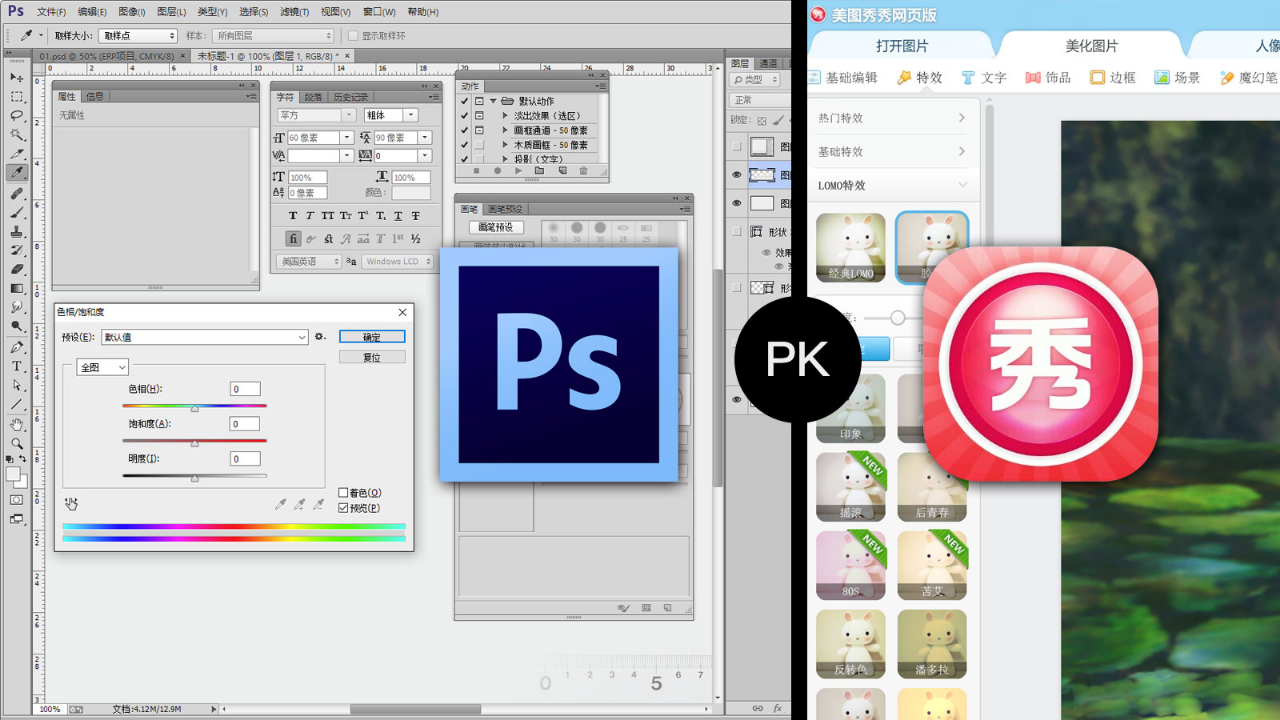The width and height of the screenshot is (1280, 720).
Task: Toggle checkmark for 淡出效果（选区）action
Action: (x=464, y=116)
